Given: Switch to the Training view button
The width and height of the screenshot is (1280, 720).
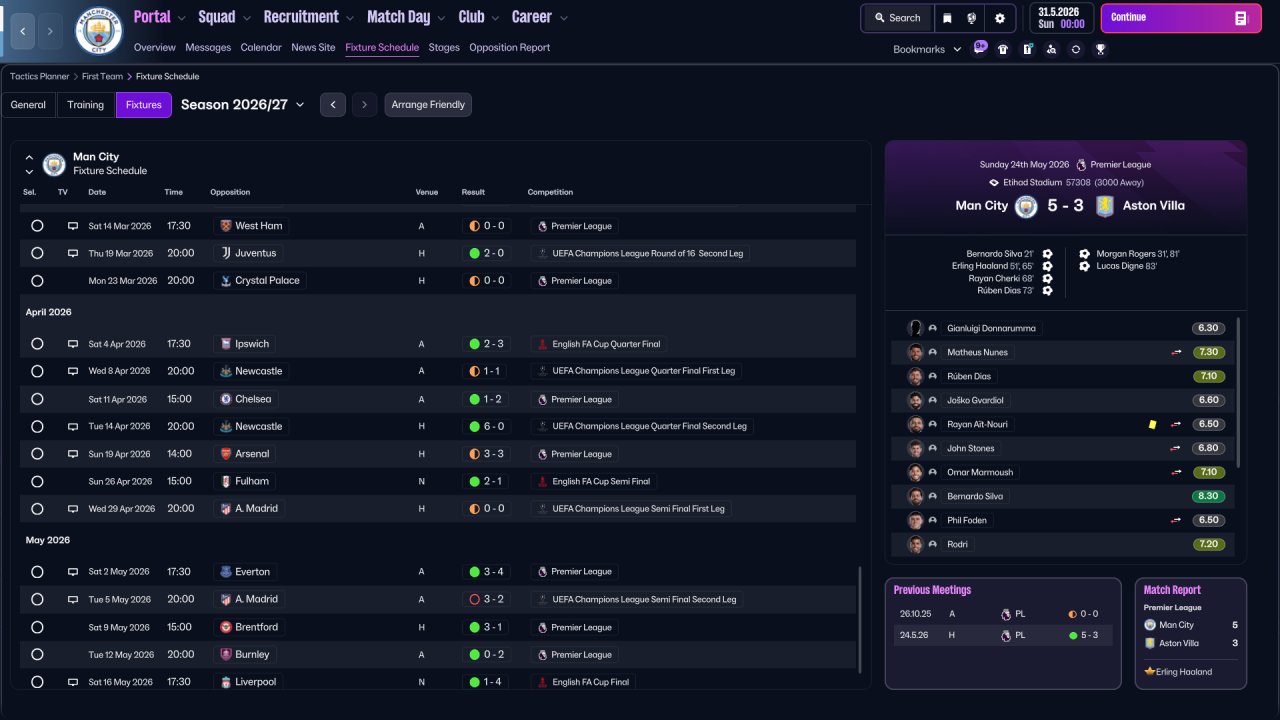Looking at the screenshot, I should (86, 105).
